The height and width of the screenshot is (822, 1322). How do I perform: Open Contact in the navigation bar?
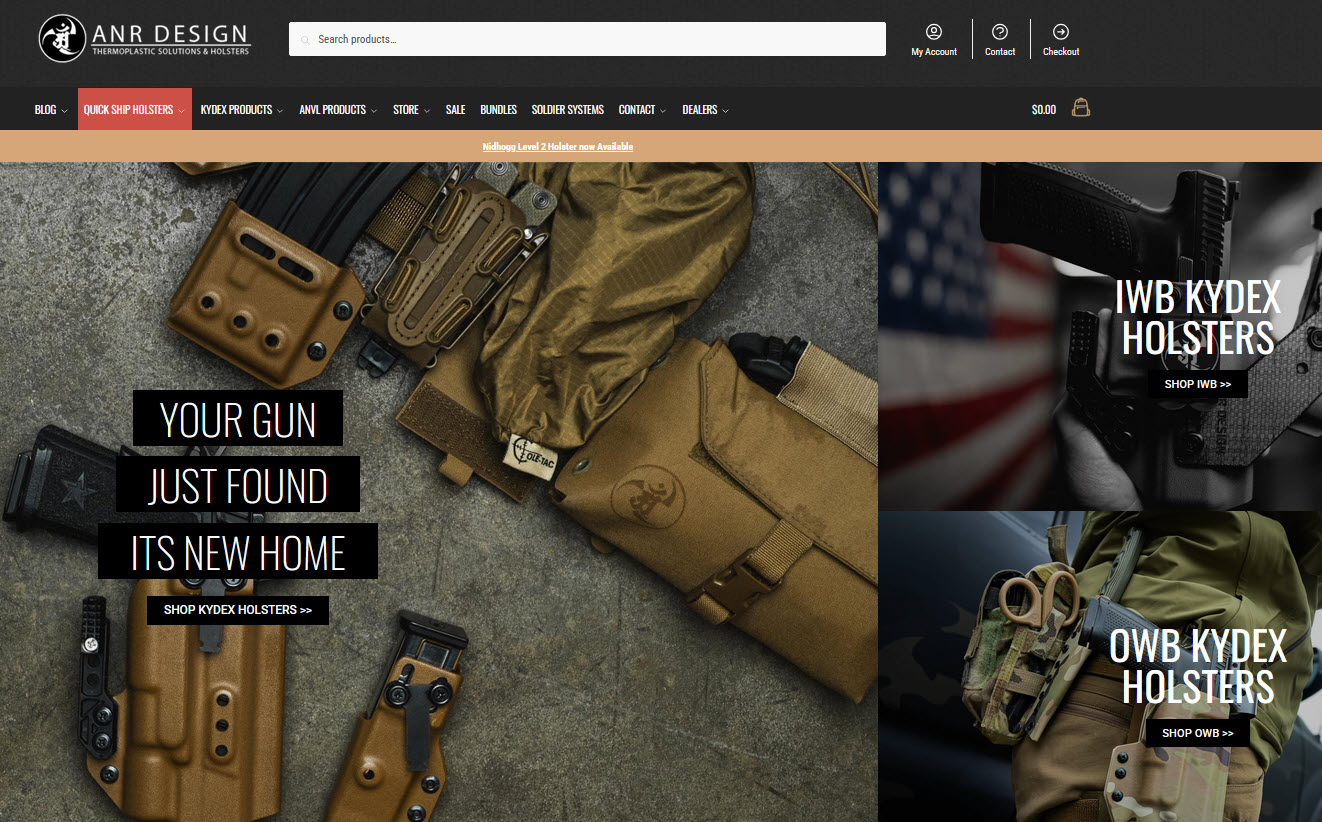click(x=637, y=110)
